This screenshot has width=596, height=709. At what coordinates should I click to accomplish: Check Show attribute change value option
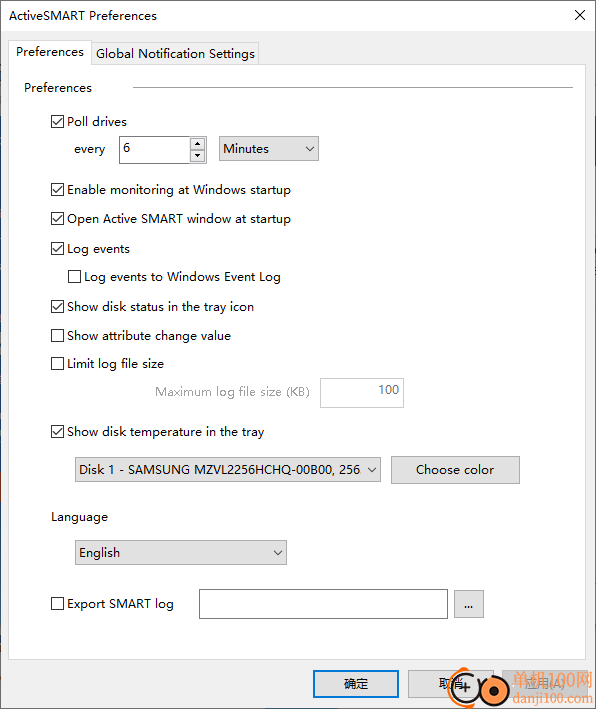pos(57,336)
